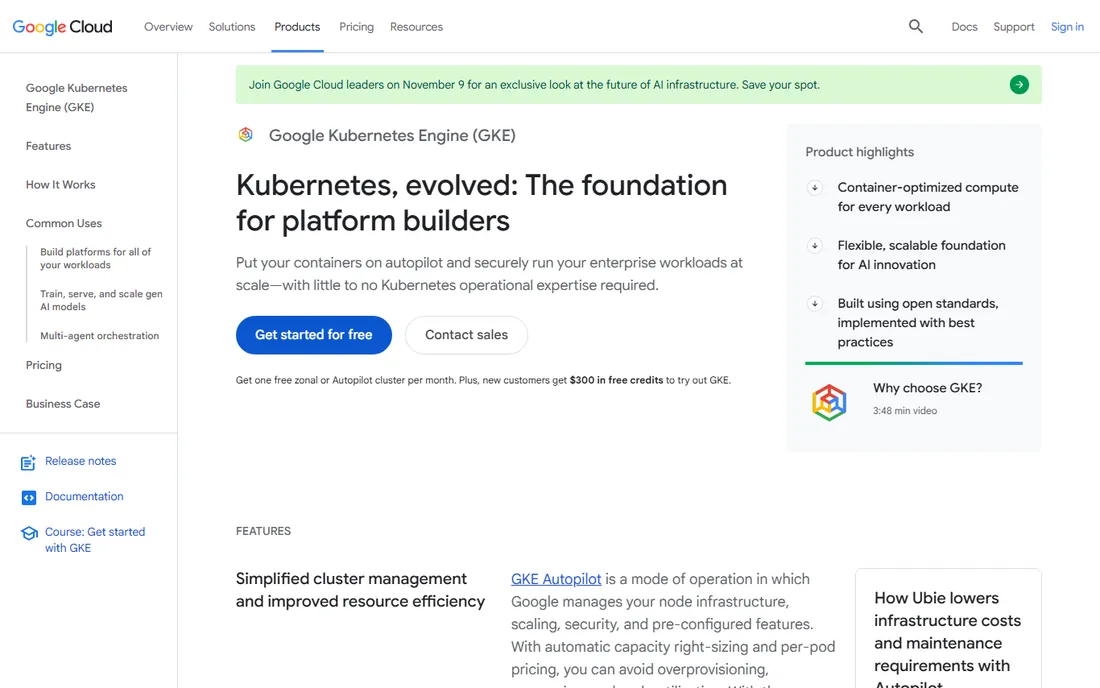
Task: Play the Why choose GKE? video
Action: pyautogui.click(x=927, y=388)
